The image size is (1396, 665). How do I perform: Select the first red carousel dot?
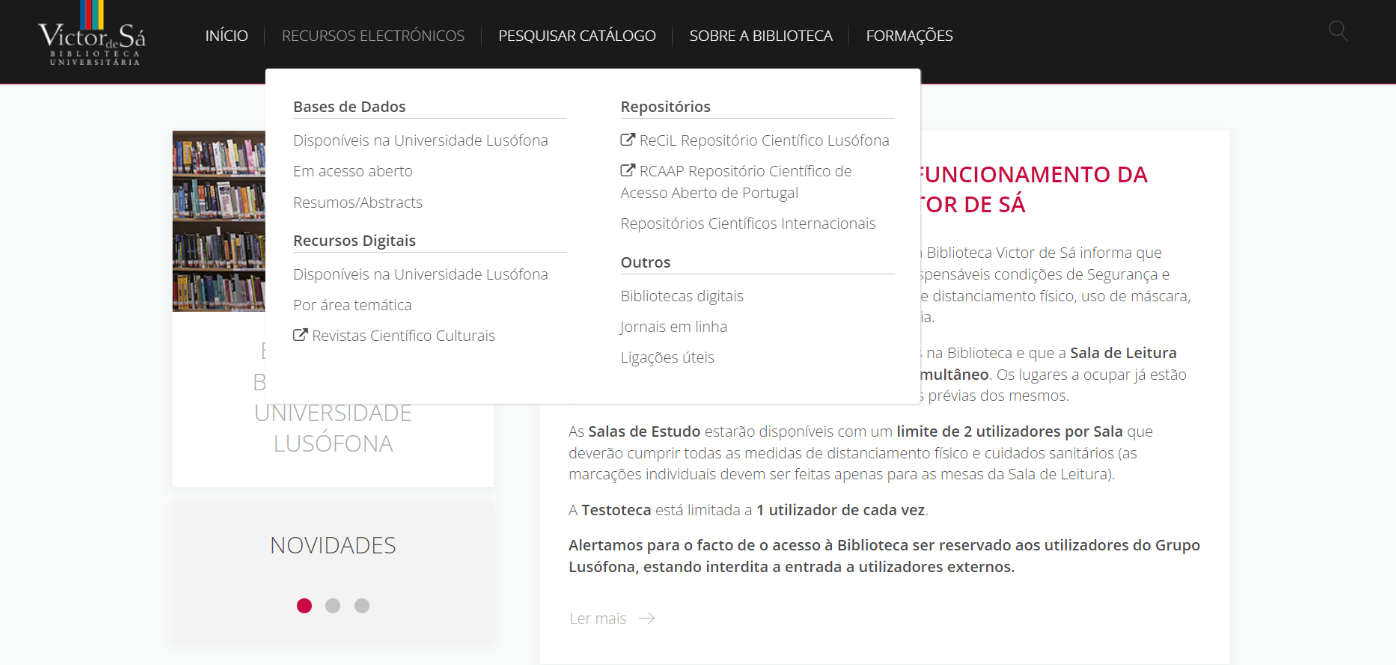pyautogui.click(x=304, y=605)
